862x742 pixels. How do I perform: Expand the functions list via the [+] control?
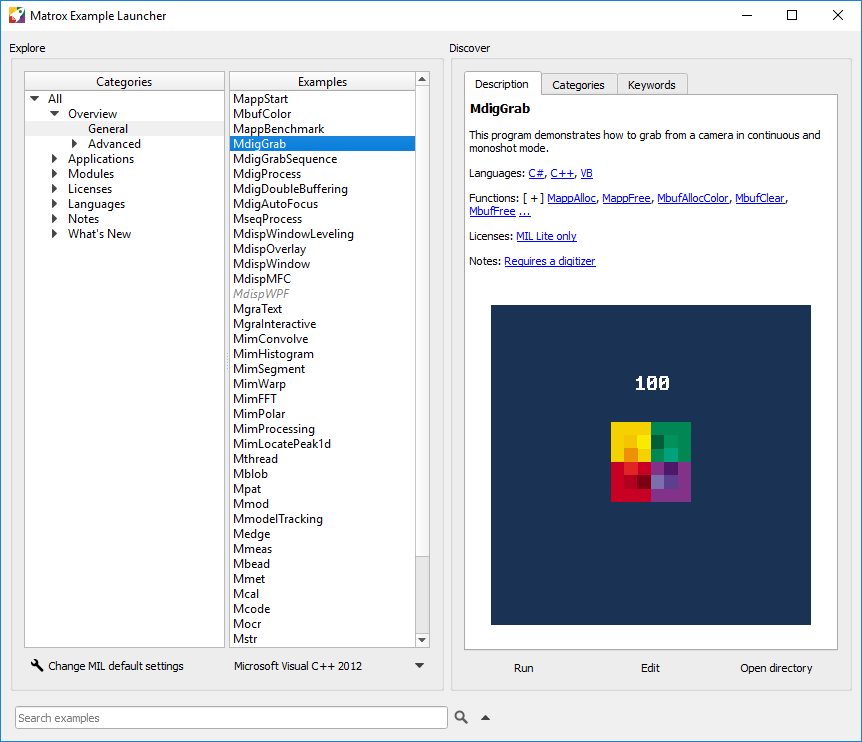[x=532, y=198]
